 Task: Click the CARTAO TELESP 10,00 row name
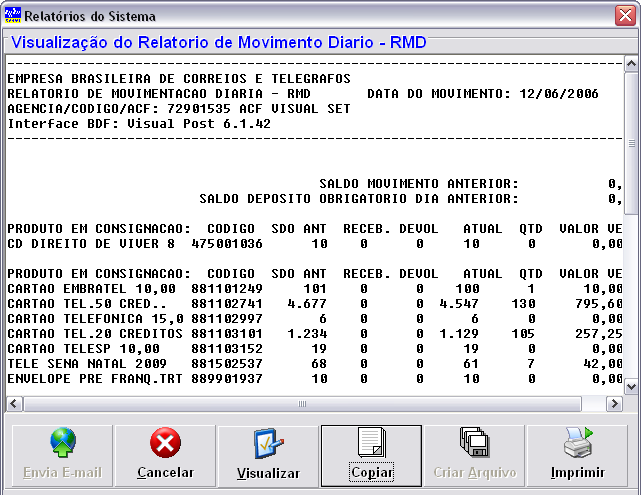[83, 349]
